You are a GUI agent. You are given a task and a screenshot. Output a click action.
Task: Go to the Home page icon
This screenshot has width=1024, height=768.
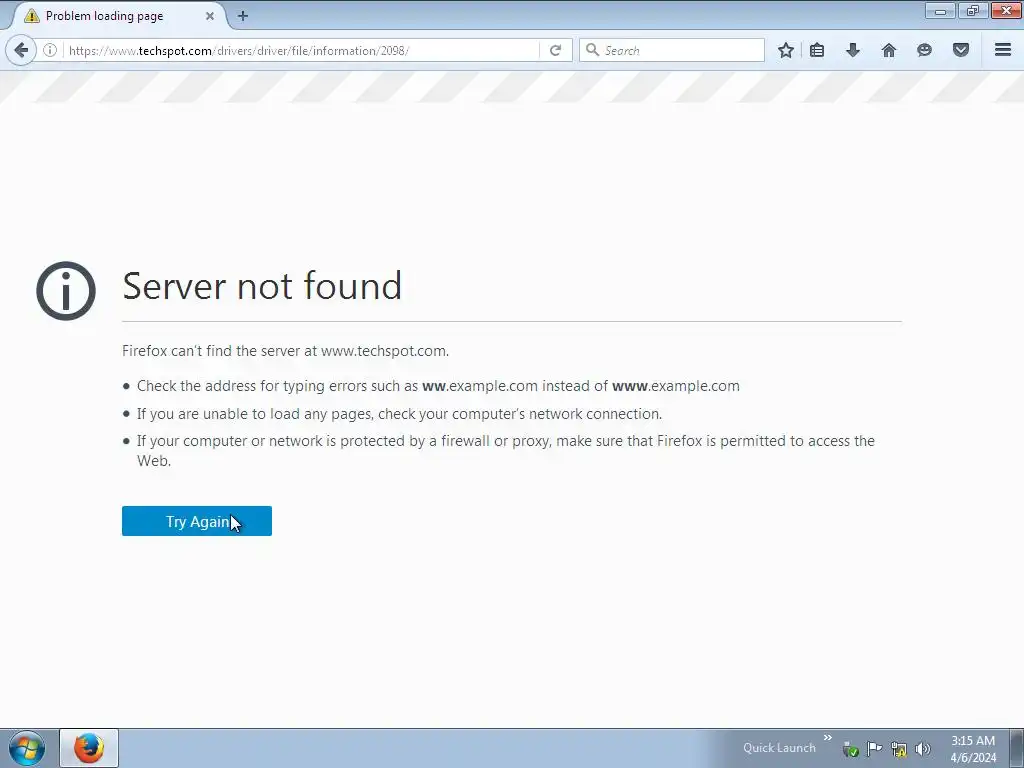point(889,50)
